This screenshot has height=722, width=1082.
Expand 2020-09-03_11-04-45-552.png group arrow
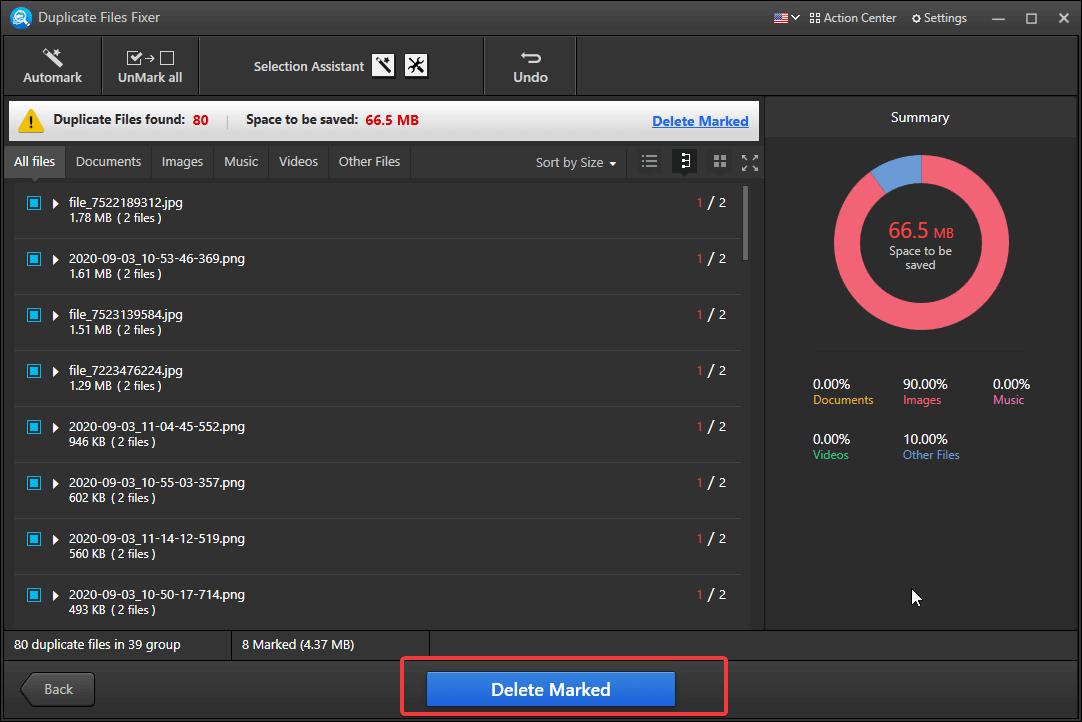55,427
